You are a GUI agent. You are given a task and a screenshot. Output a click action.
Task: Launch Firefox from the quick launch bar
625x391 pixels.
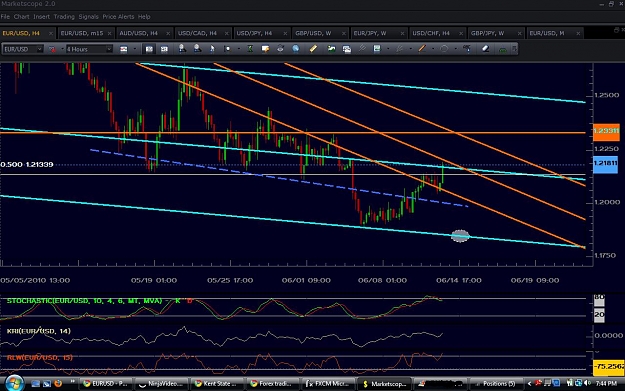58,383
